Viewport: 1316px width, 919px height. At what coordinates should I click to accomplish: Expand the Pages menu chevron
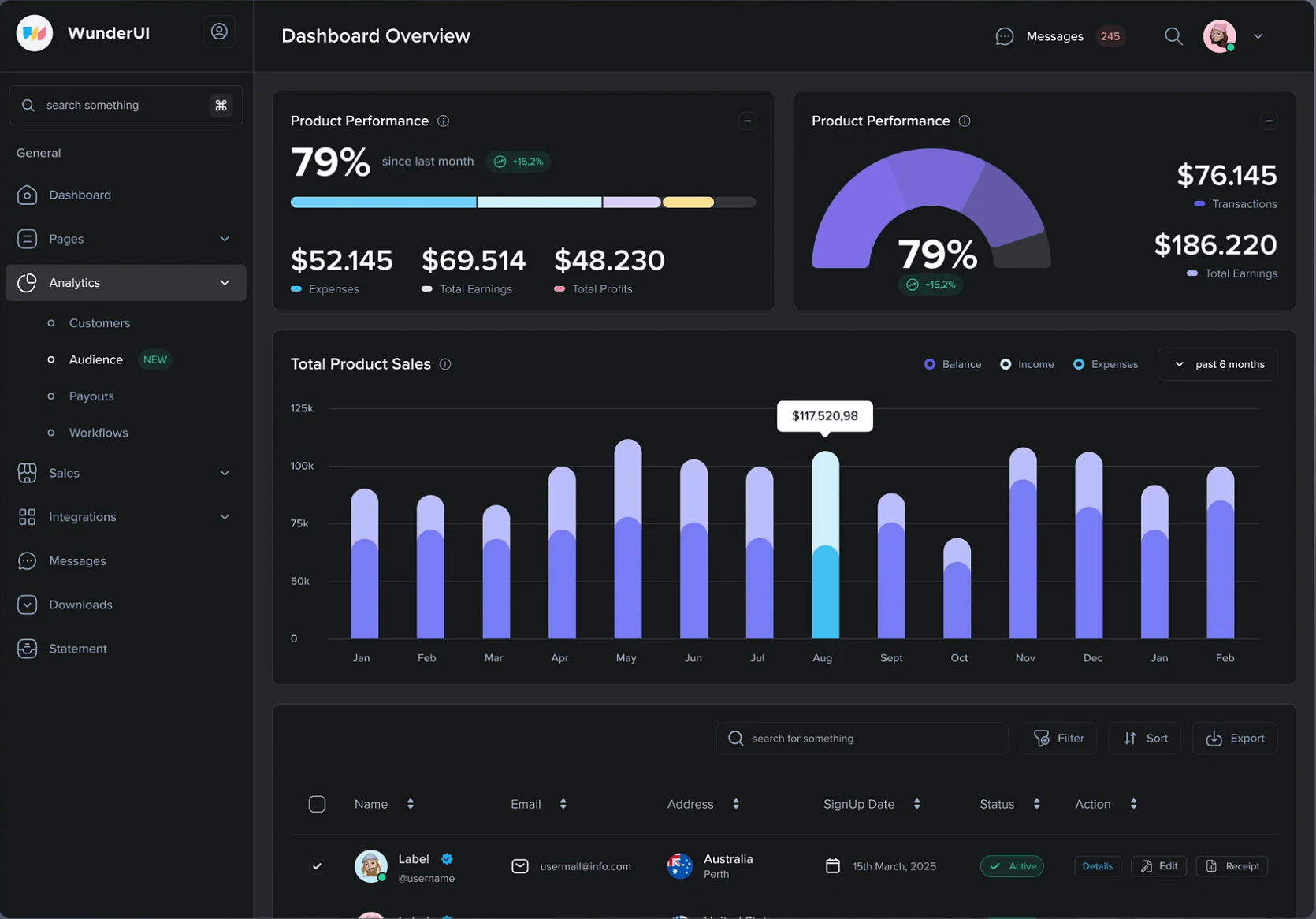[225, 239]
